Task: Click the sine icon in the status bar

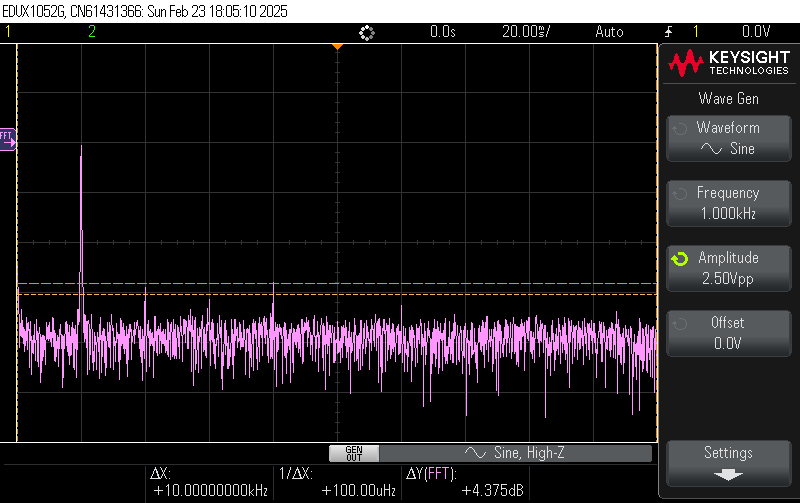Action: point(475,454)
